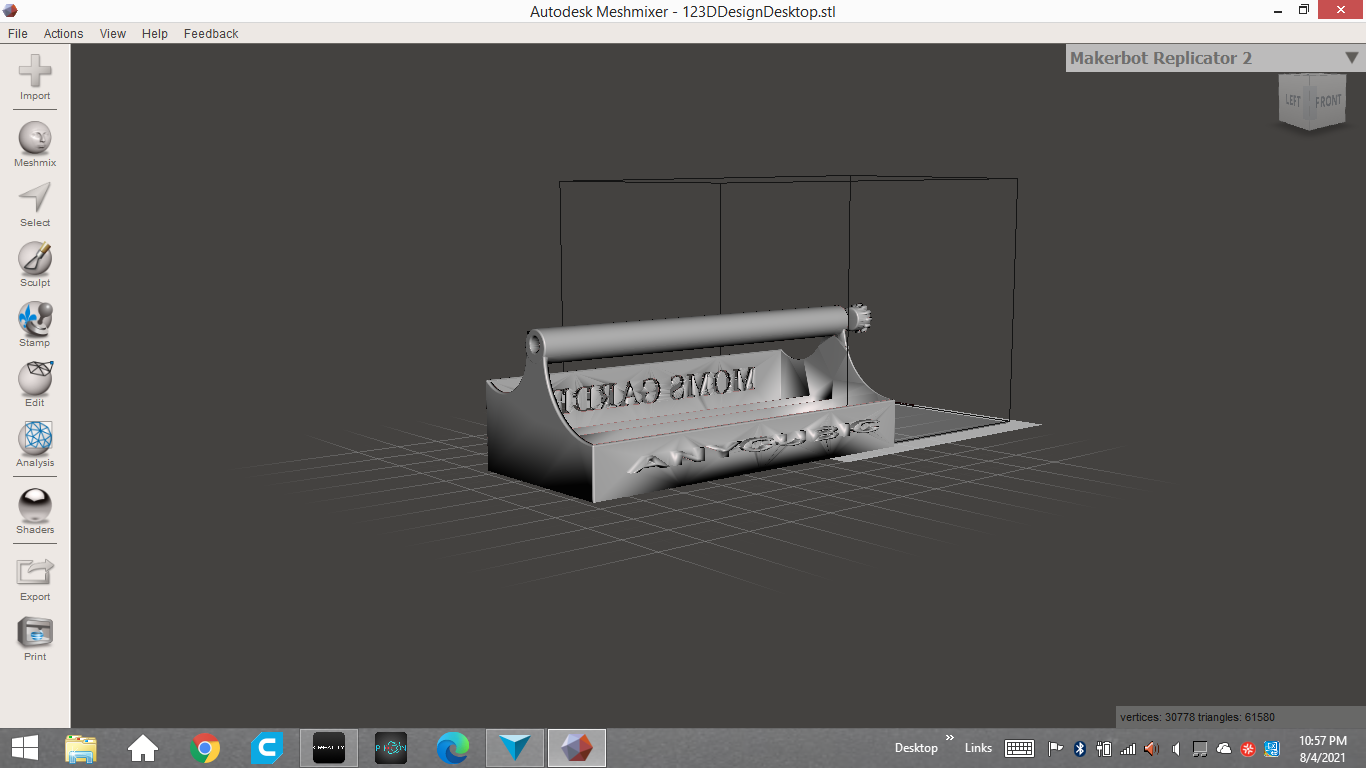Click the orange speaker audio tray icon

[1152, 748]
